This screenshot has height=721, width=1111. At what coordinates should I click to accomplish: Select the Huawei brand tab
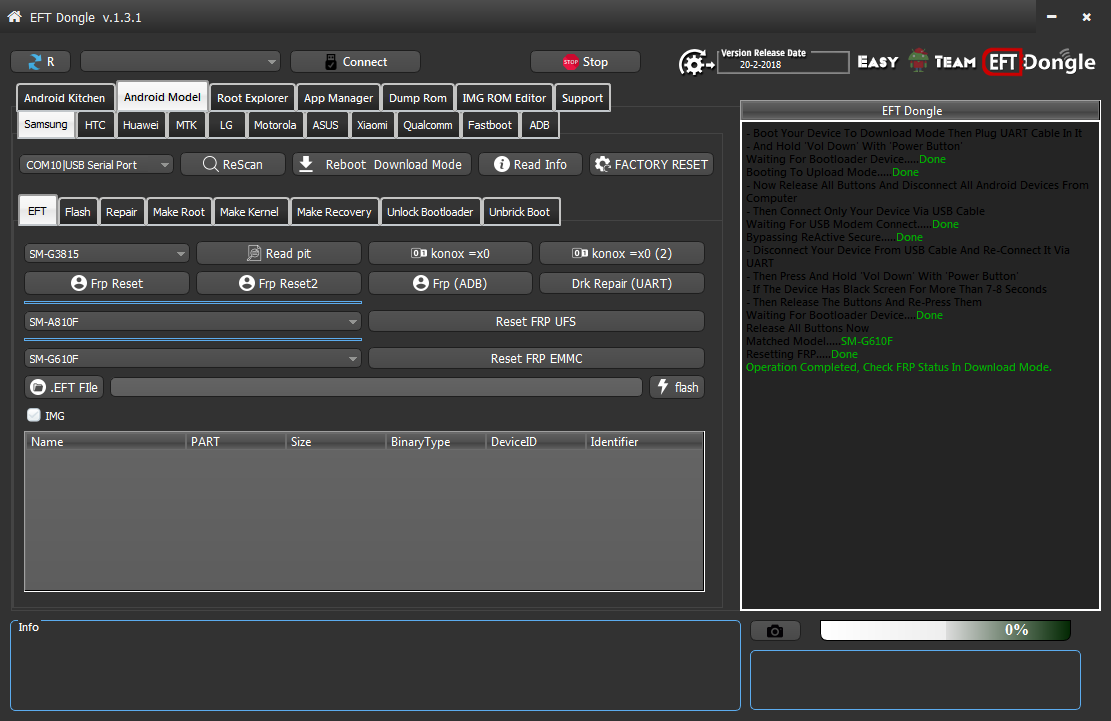point(140,125)
